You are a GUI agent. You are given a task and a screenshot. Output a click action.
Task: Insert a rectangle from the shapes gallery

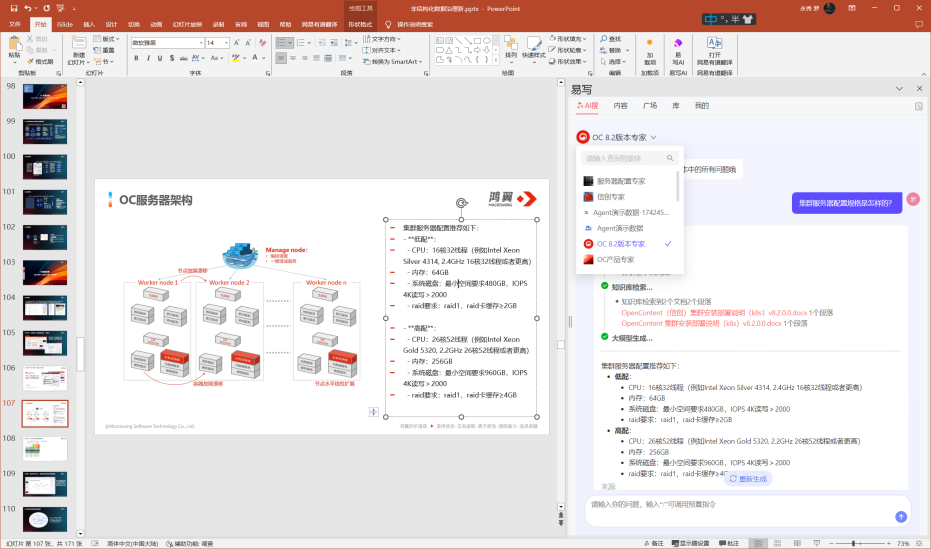[x=478, y=40]
